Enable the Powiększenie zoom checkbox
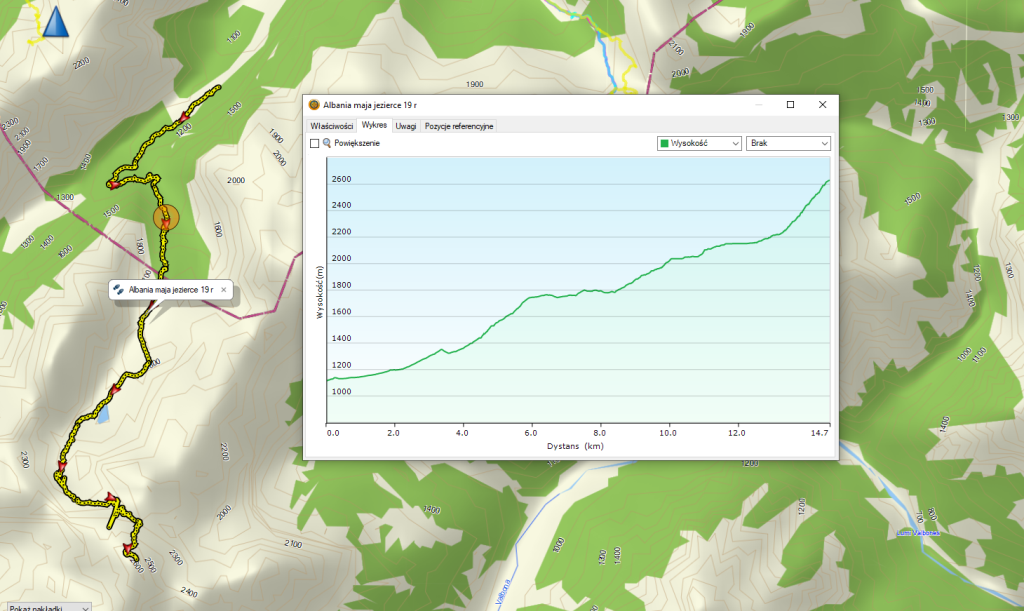 coord(315,144)
